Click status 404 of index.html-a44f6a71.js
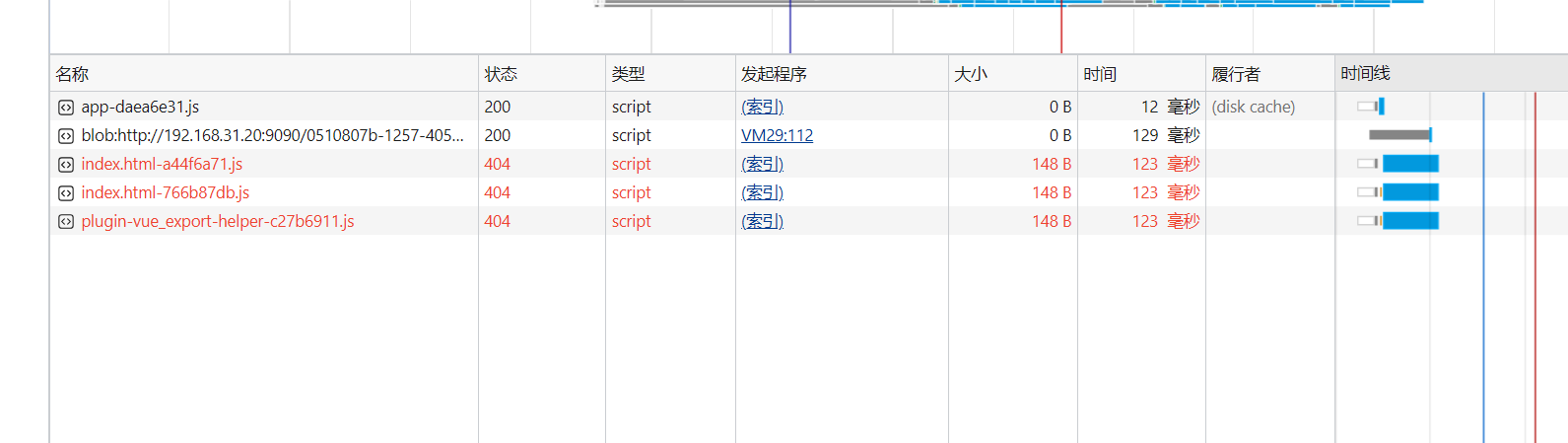This screenshot has height=443, width=1568. click(497, 164)
